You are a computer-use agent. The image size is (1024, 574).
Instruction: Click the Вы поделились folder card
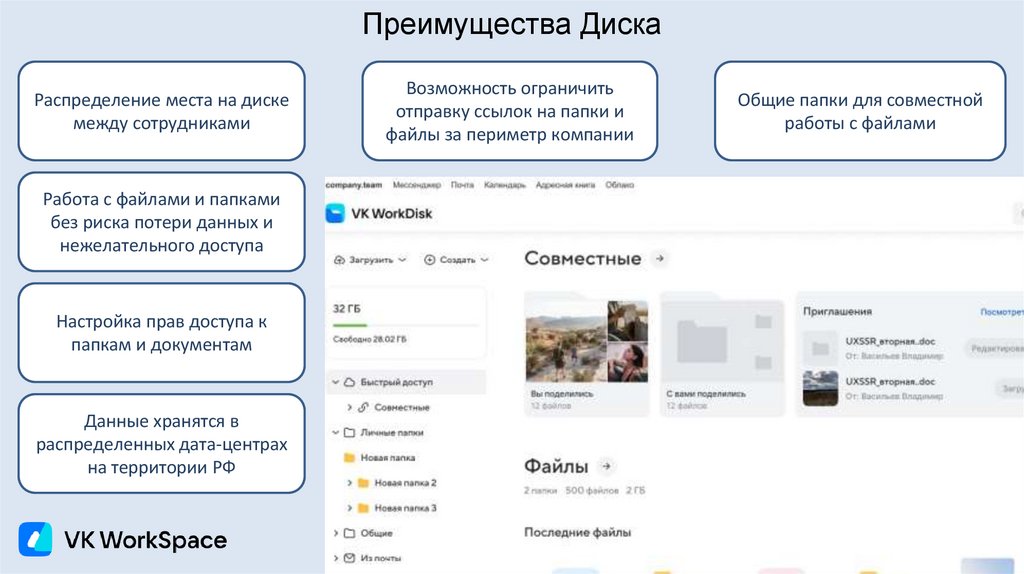click(x=587, y=354)
